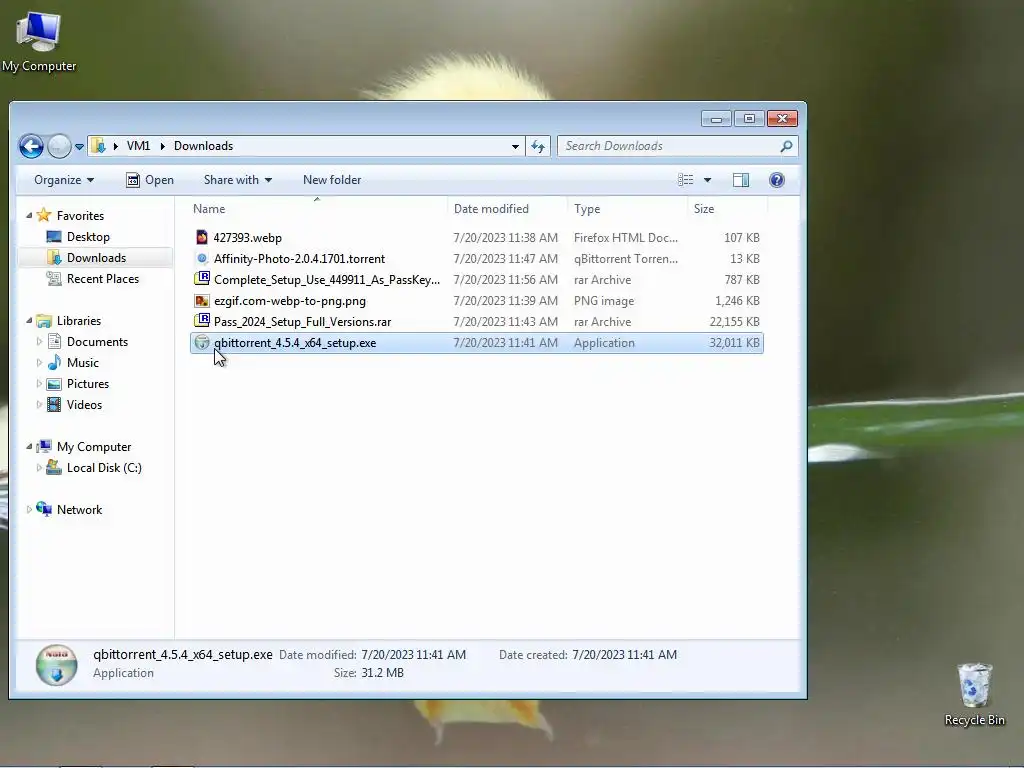This screenshot has height=768, width=1024.
Task: Expand the Network tree node
Action: (x=29, y=509)
